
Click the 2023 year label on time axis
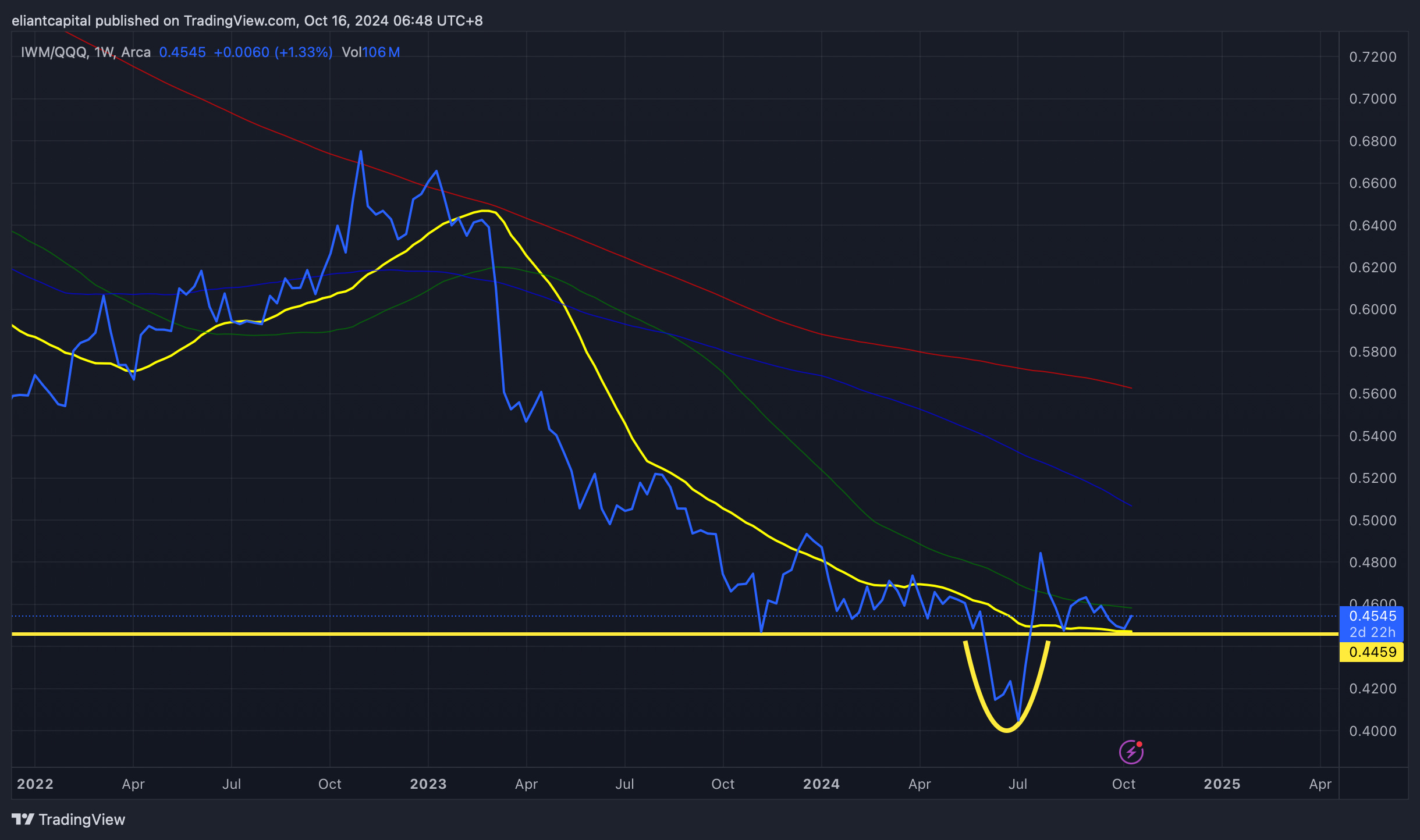(428, 784)
